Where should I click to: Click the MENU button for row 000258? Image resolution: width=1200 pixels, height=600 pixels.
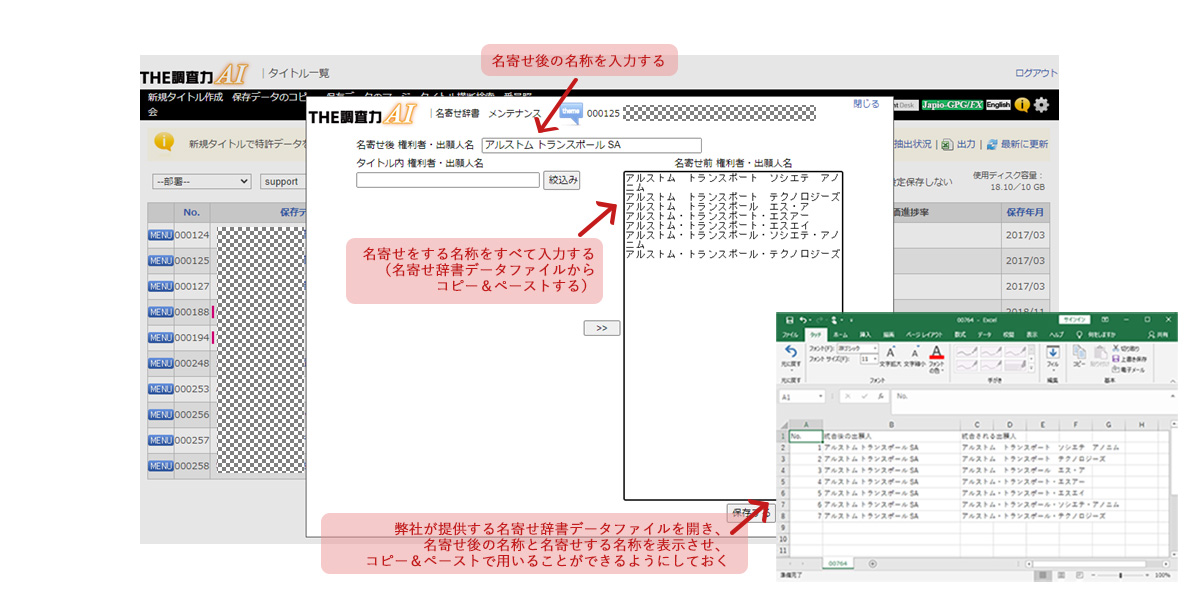click(x=161, y=466)
